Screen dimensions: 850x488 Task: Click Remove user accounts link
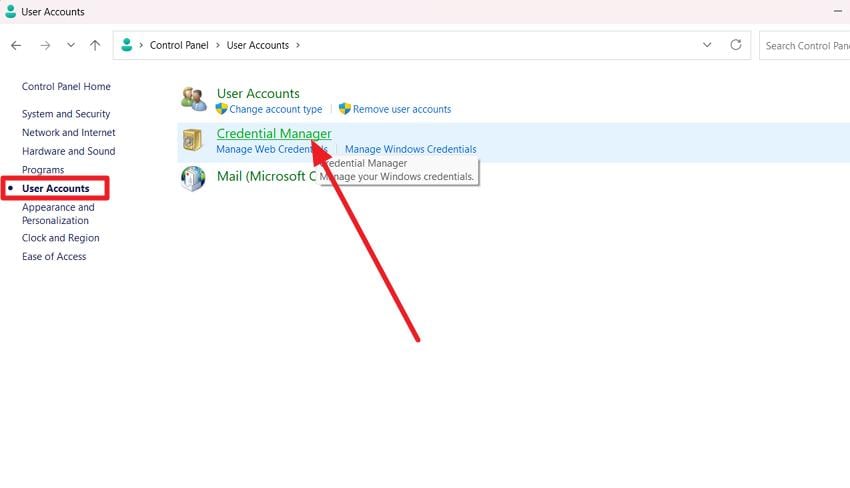(402, 109)
